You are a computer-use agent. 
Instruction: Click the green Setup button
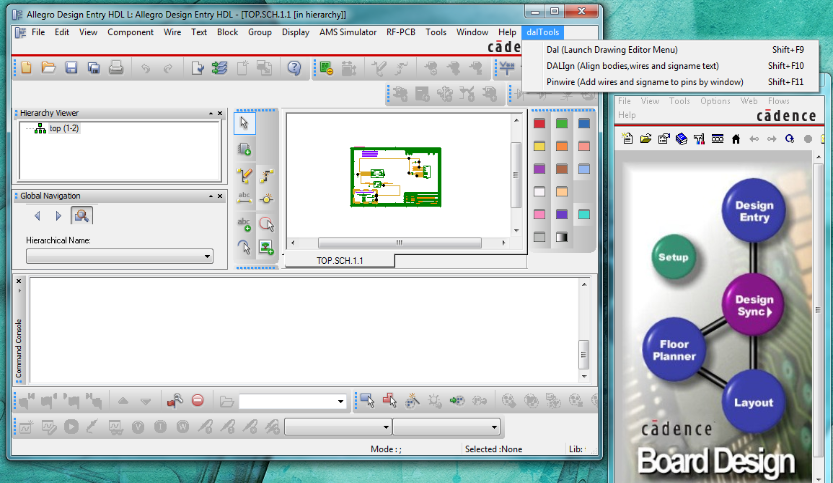[x=673, y=257]
